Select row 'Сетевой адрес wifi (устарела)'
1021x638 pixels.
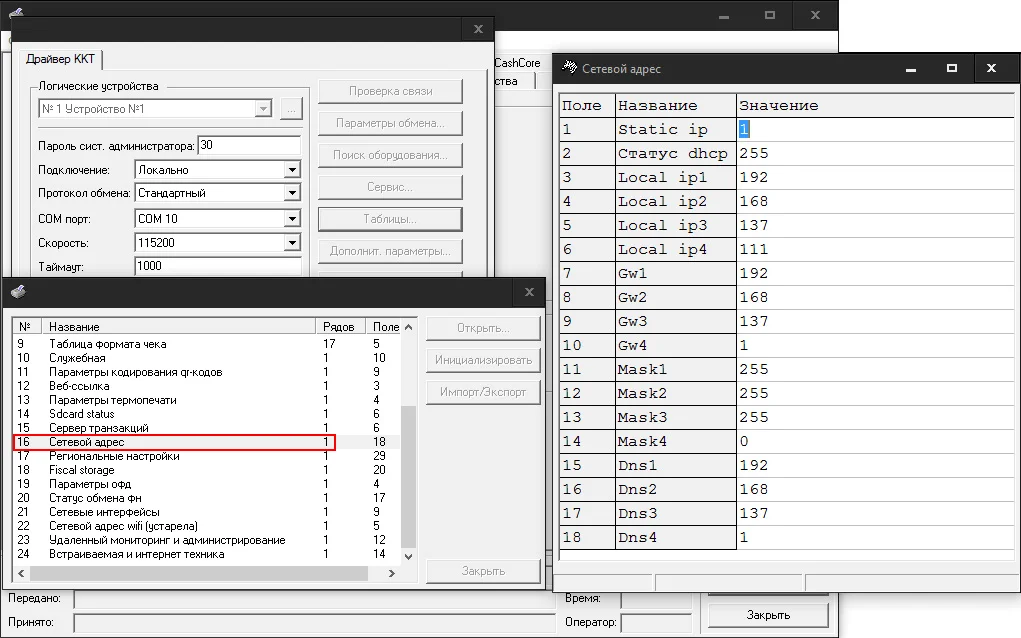pos(206,526)
